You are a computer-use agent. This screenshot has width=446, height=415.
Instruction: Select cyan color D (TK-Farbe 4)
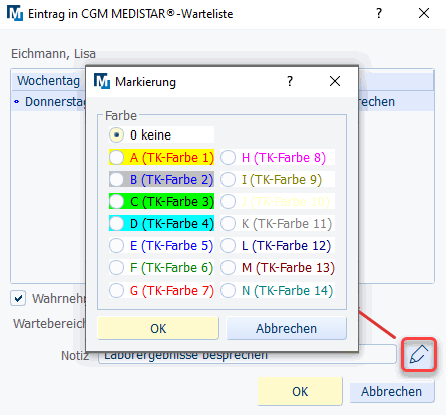click(x=161, y=223)
